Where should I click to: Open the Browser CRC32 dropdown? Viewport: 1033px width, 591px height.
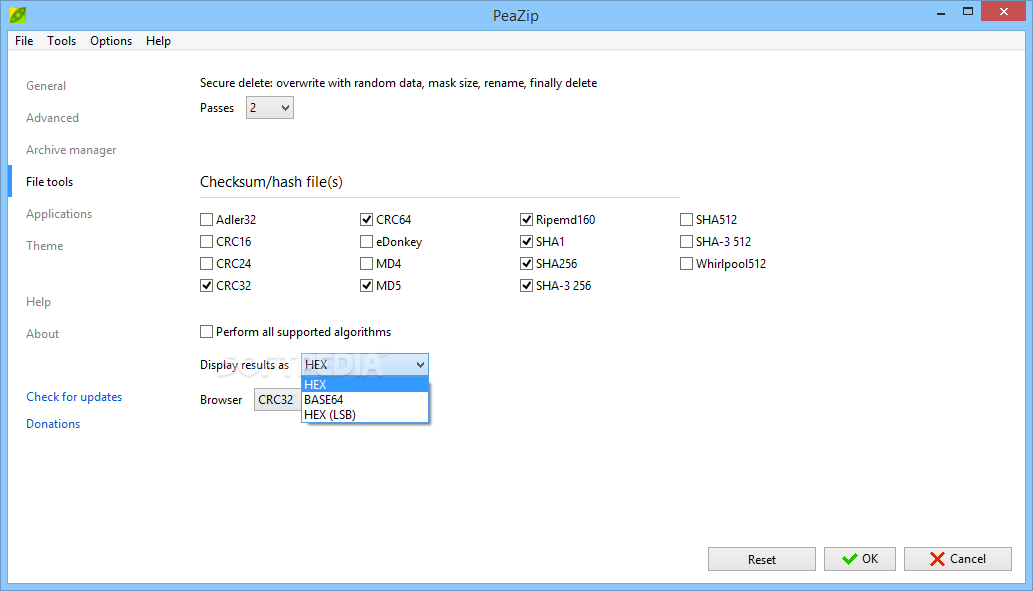coord(277,400)
